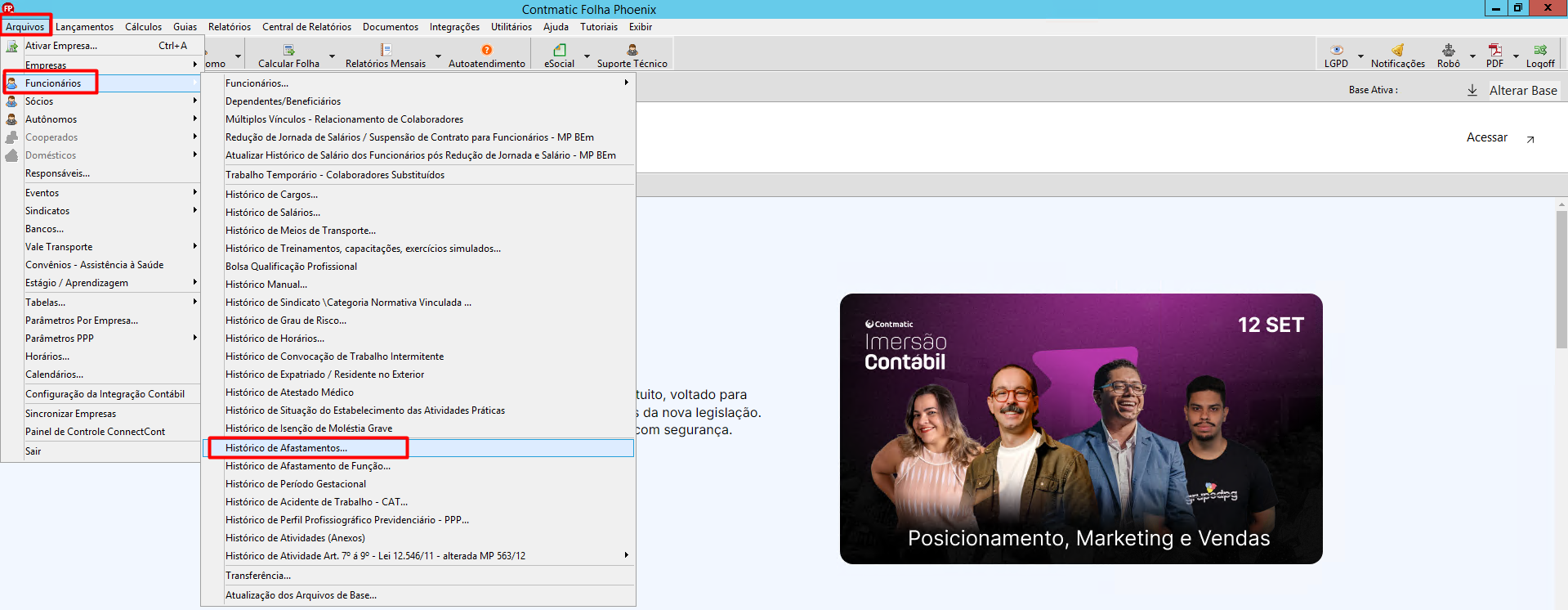Click the Notificações bell icon
The height and width of the screenshot is (610, 1568).
click(x=1398, y=50)
